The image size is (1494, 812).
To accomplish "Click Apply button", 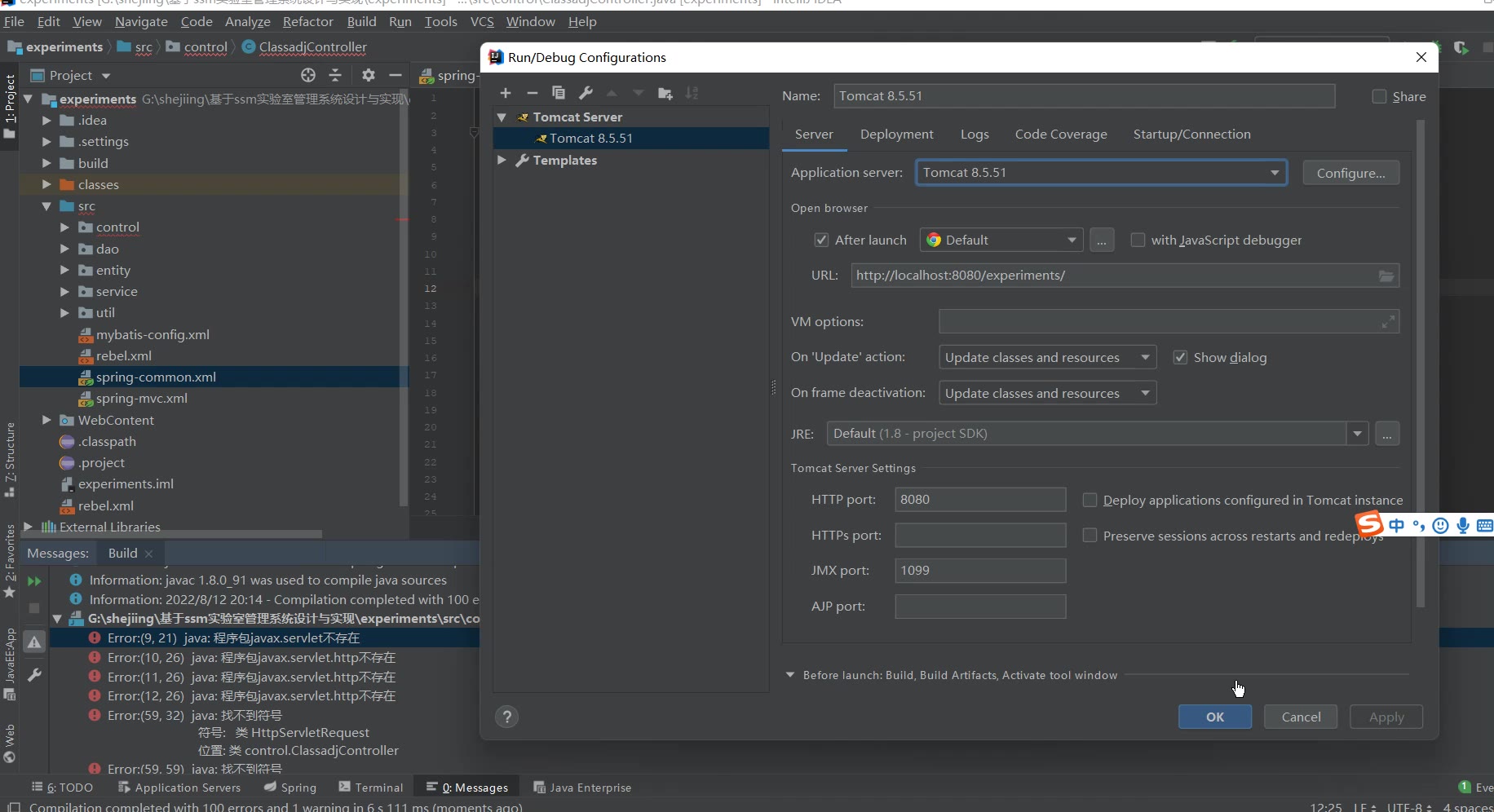I will point(1386,717).
